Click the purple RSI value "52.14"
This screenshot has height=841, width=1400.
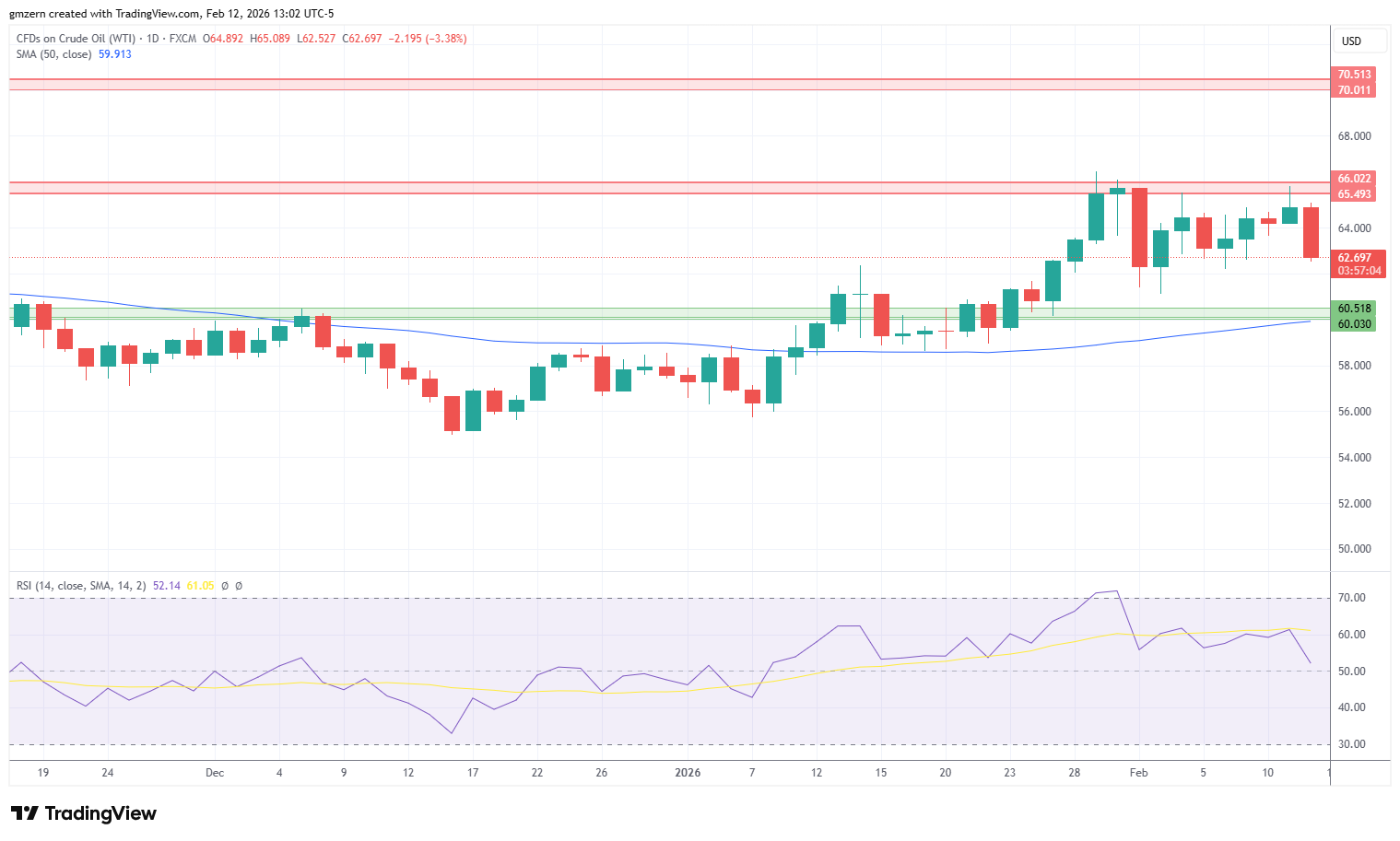pyautogui.click(x=167, y=586)
